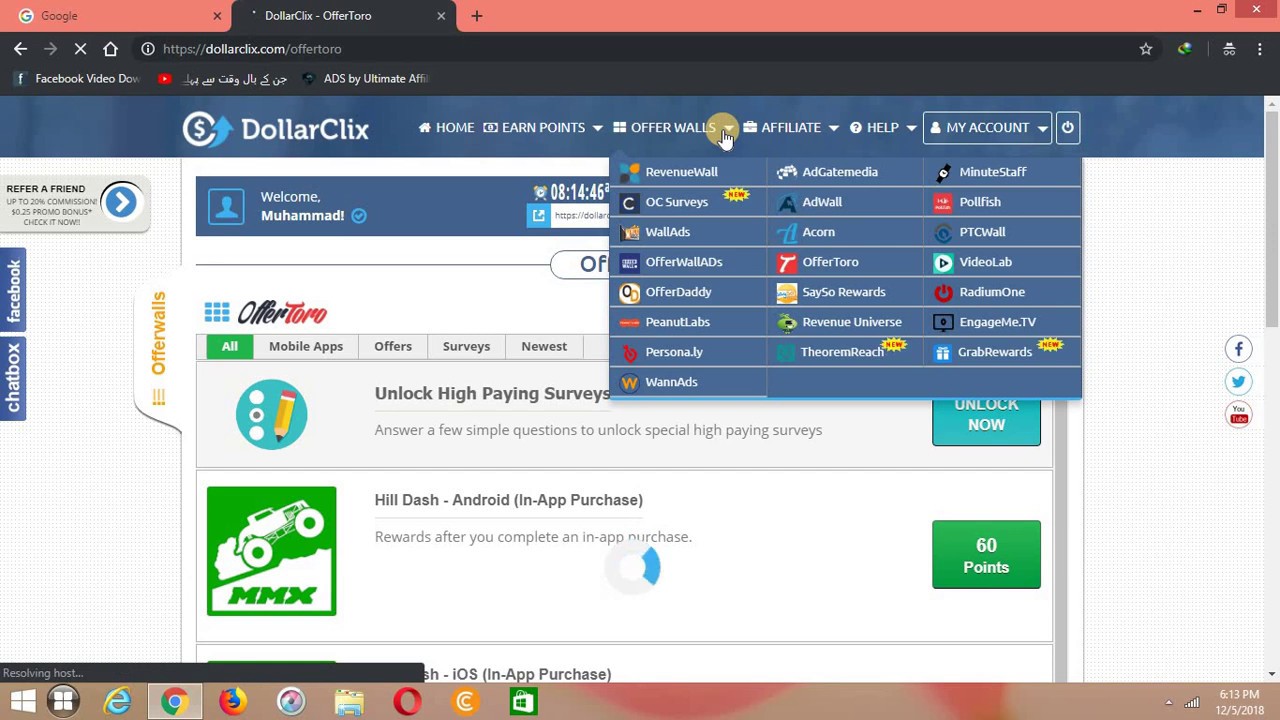The width and height of the screenshot is (1280, 720).
Task: Open AdGatemedia offer wall
Action: (845, 172)
